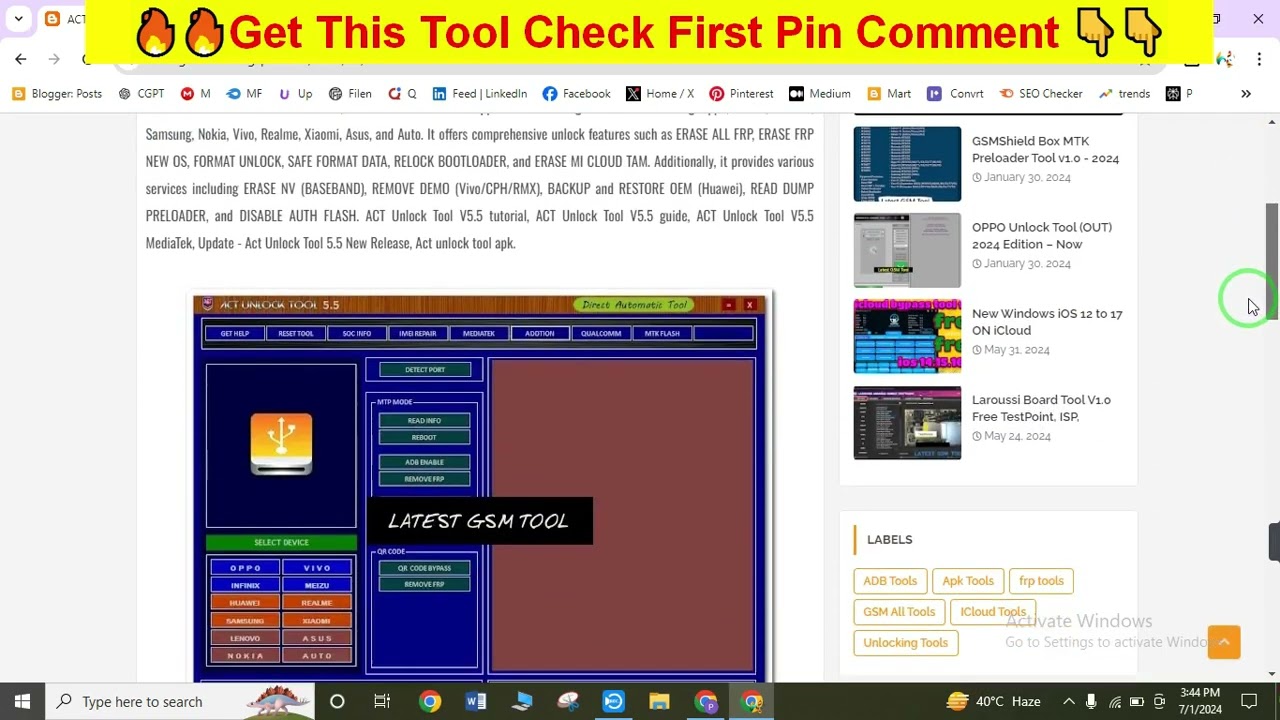Open the Convrt bookmark

955,94
